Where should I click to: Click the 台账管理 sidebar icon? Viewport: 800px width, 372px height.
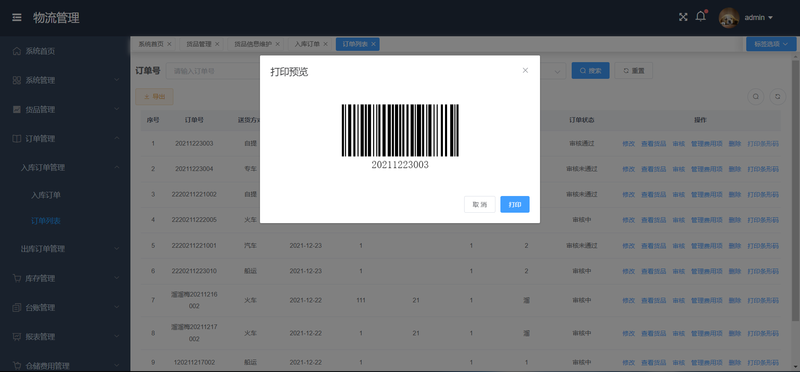(17, 307)
